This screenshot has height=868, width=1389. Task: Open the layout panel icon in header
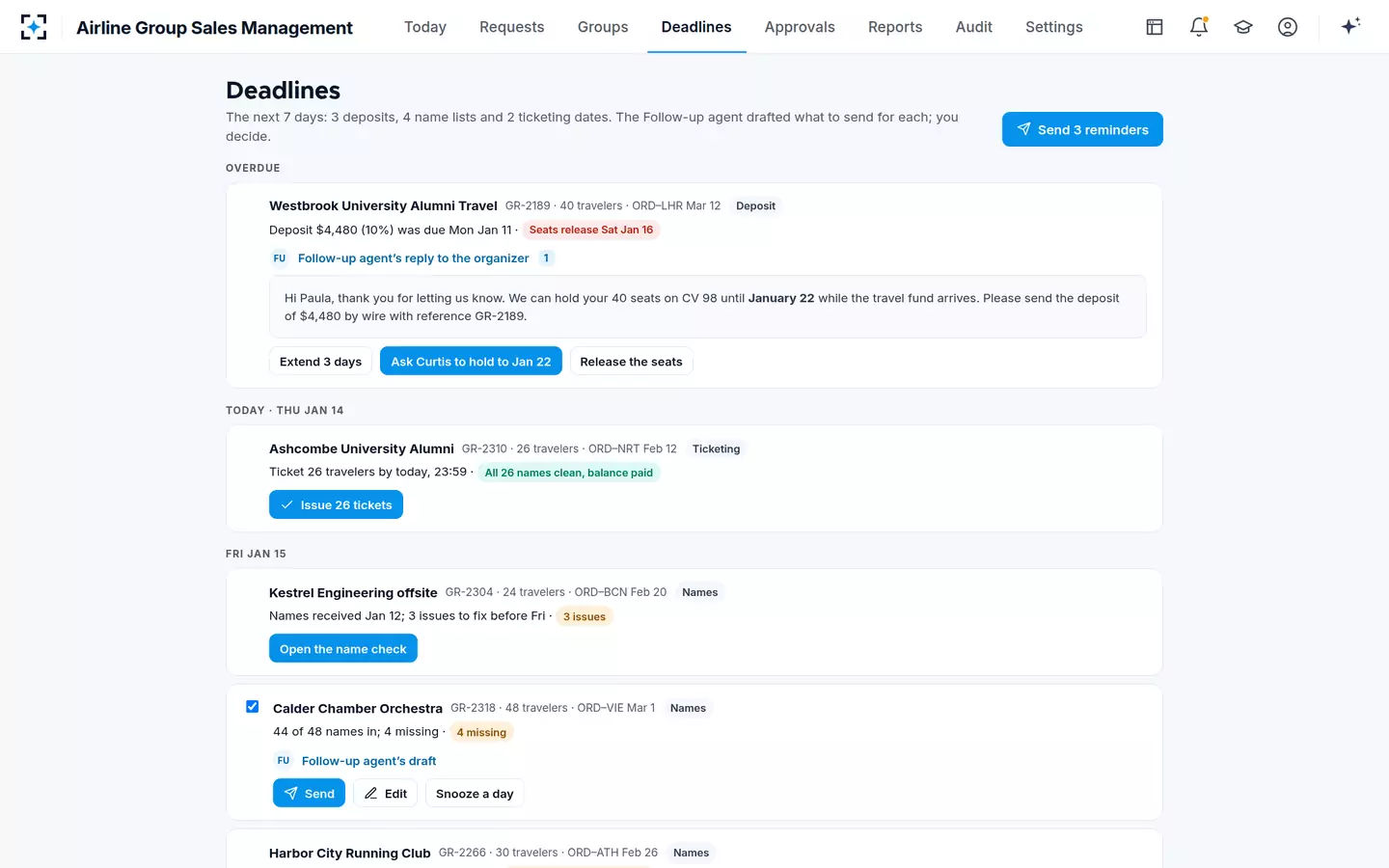(x=1155, y=27)
